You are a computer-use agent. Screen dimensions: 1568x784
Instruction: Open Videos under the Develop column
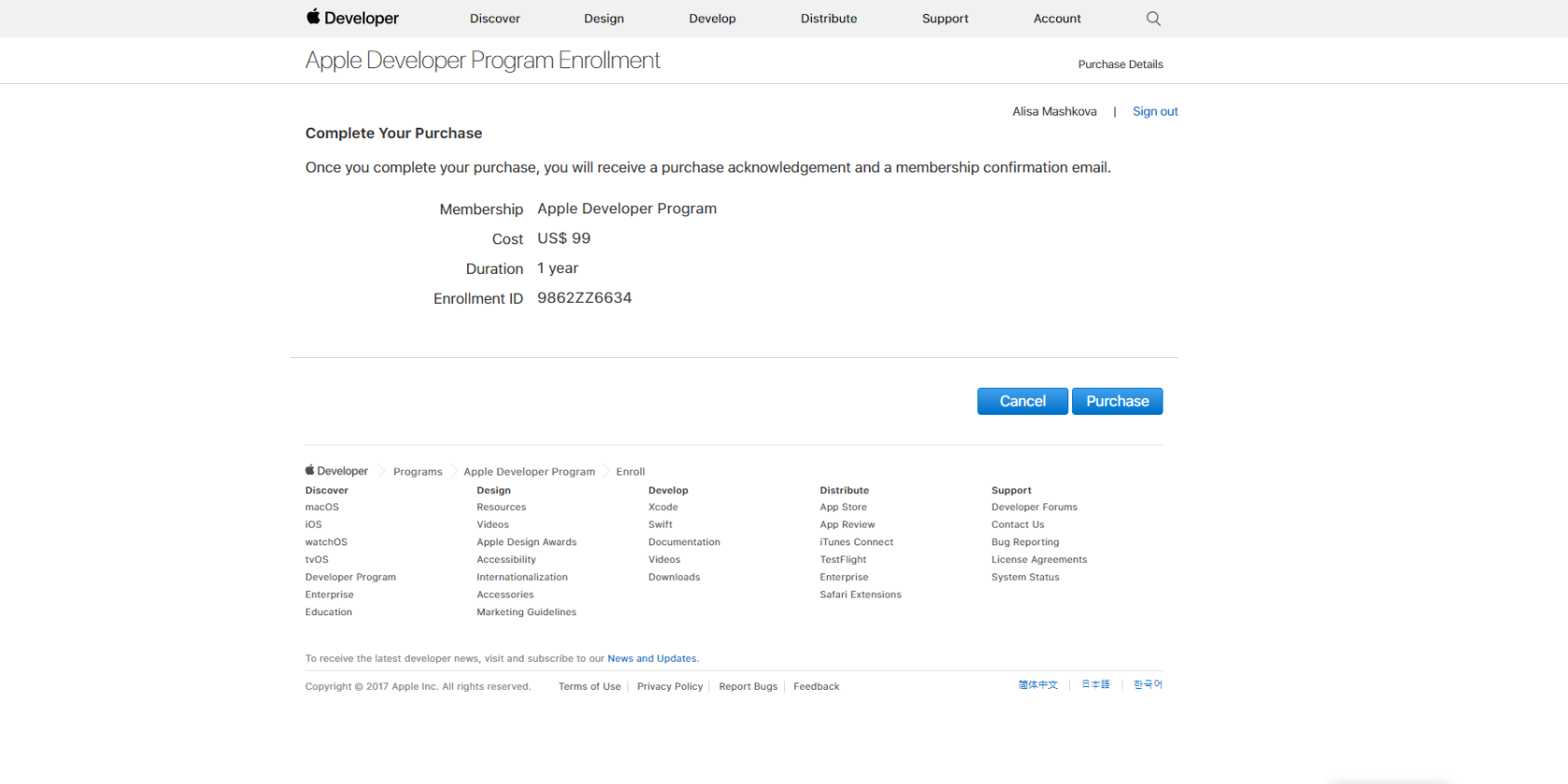(665, 560)
